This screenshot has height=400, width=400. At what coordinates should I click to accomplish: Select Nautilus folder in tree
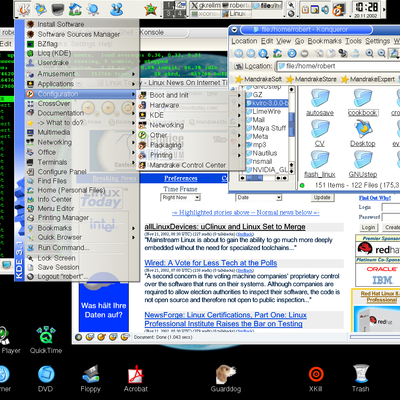coord(261,153)
